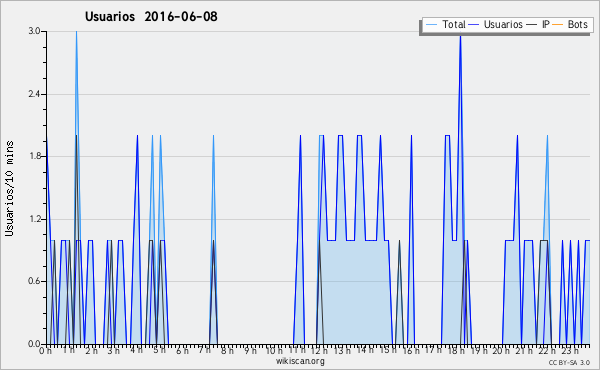
Task: Click the '2 h' x-axis label
Action: (x=91, y=350)
